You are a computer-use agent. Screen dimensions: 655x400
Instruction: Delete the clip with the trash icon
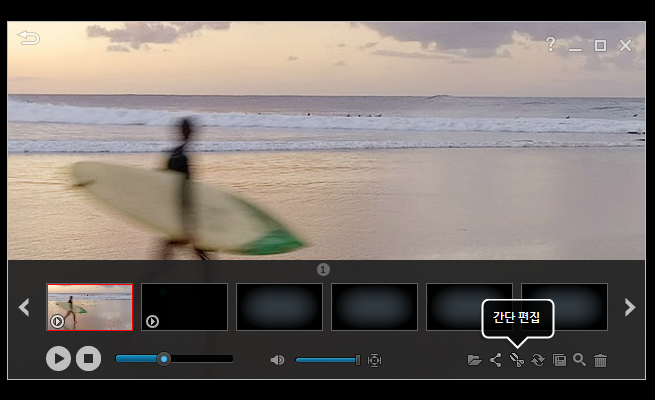point(600,360)
